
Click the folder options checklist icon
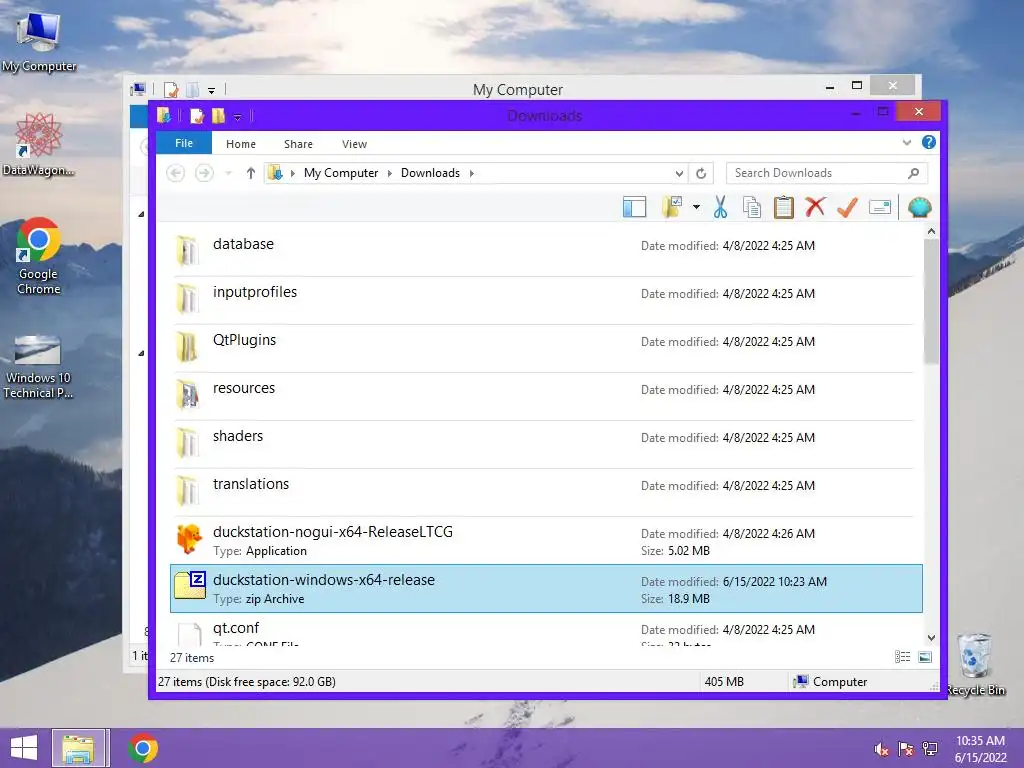pos(672,207)
